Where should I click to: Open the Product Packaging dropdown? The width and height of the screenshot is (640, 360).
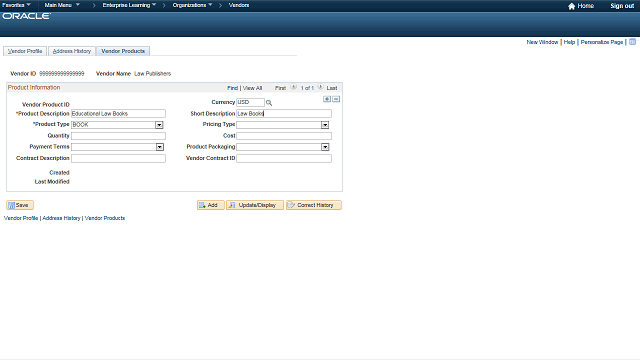(325, 147)
